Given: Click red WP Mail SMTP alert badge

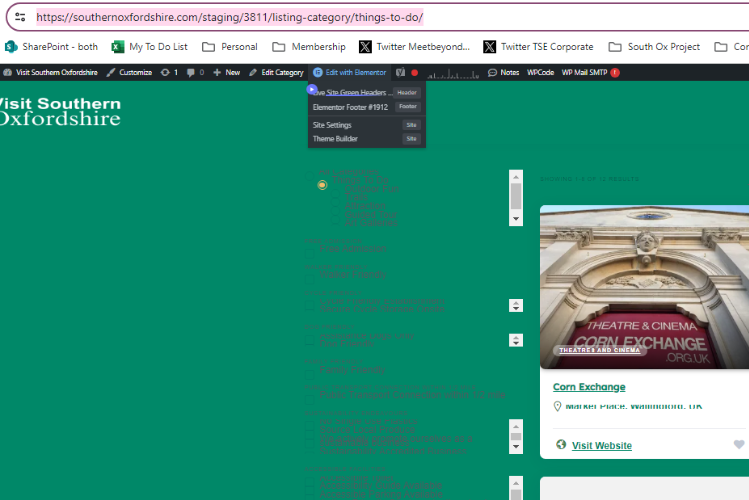Looking at the screenshot, I should [x=615, y=73].
